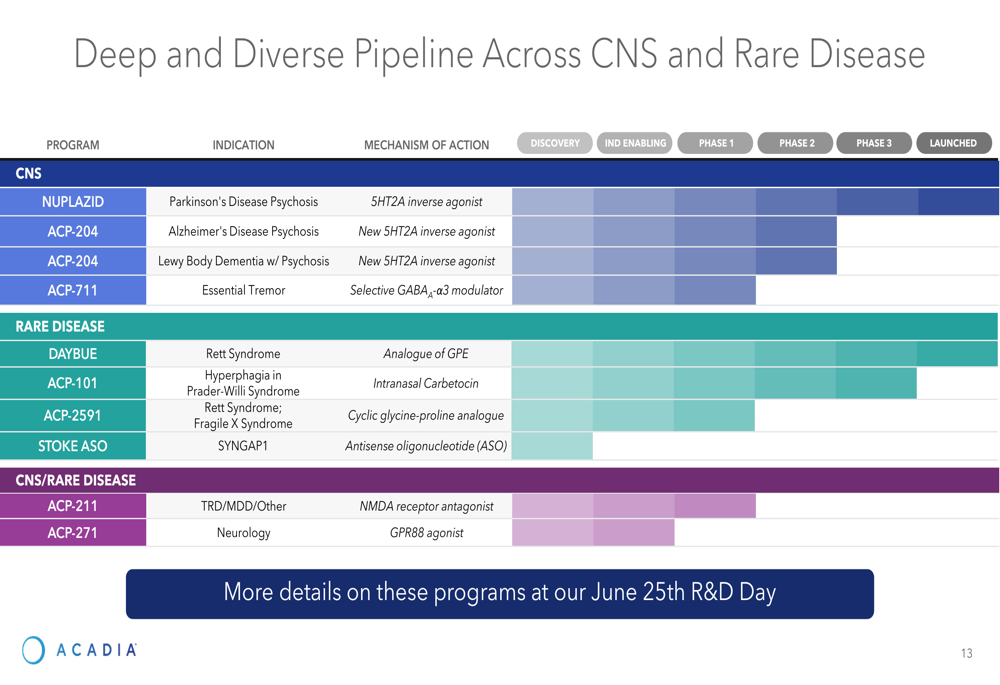Select 'Antisense oligonucleotide (ASO)' mechanism
This screenshot has width=1000, height=685.
coord(426,446)
